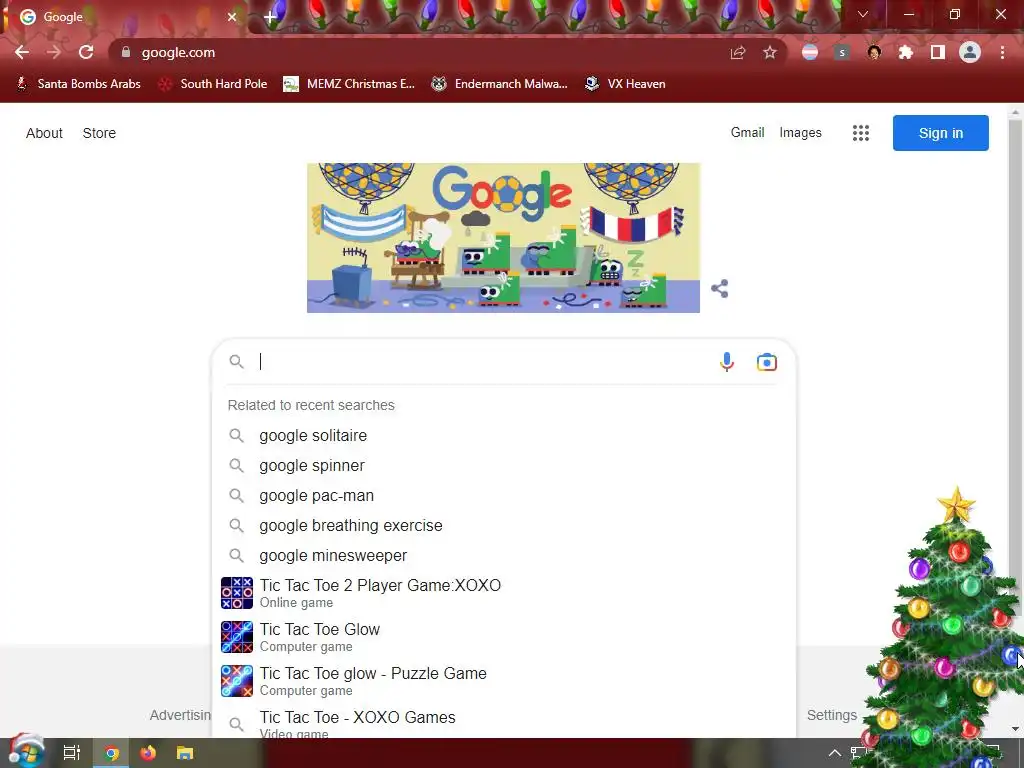Share the doodle with the share icon
This screenshot has height=768, width=1024.
tap(720, 289)
